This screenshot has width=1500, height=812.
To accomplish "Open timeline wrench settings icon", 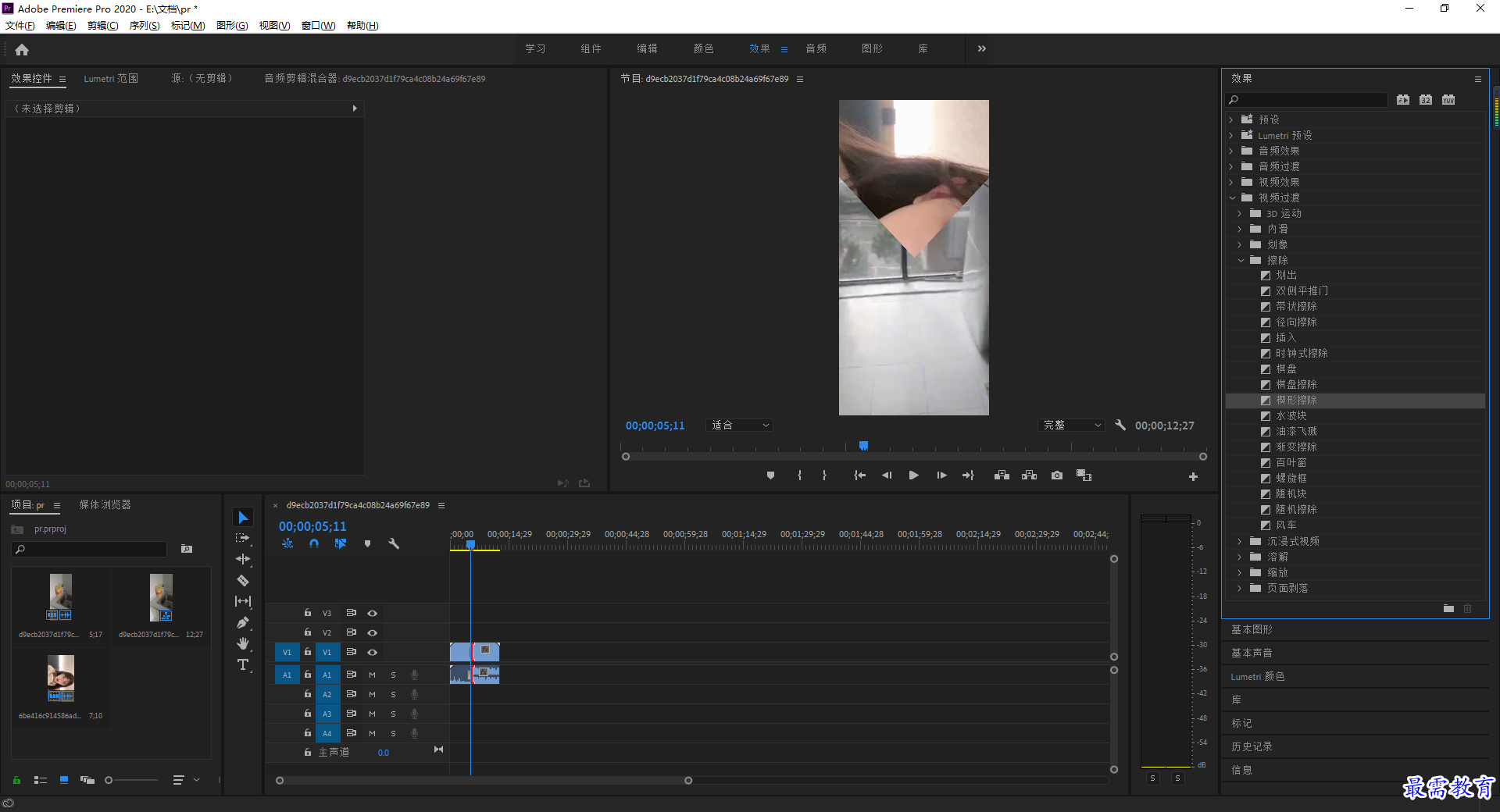I will [394, 543].
